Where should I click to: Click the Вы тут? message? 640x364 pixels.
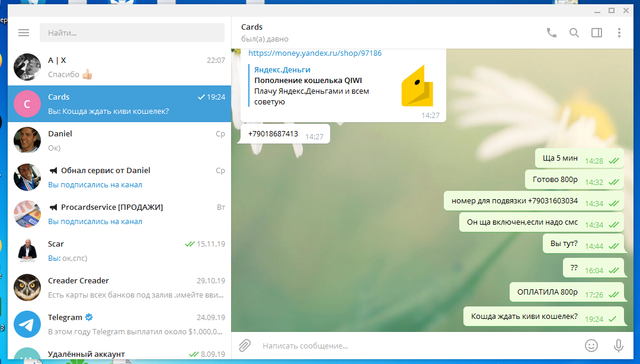(583, 244)
